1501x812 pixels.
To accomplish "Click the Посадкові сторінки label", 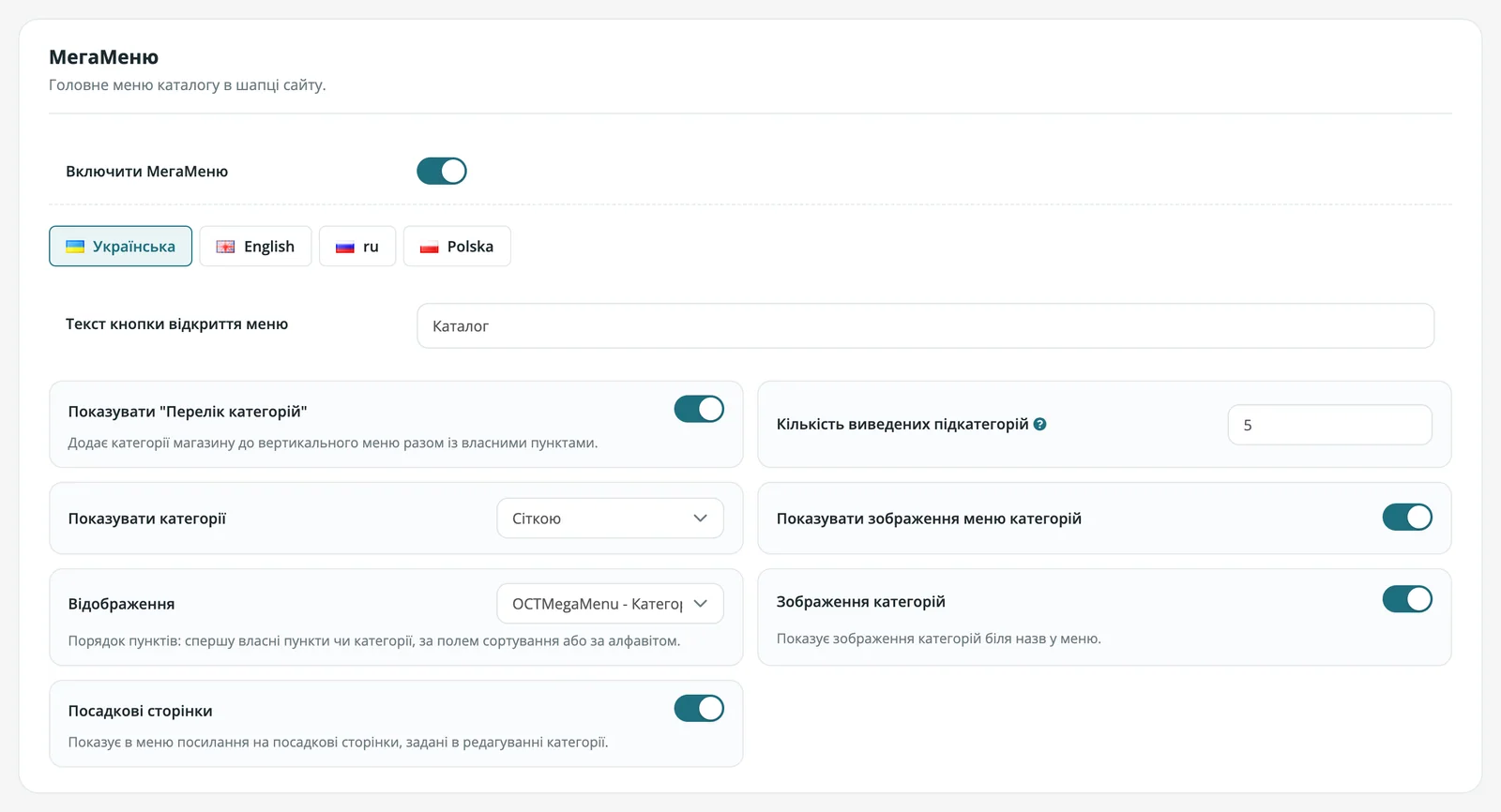I will point(140,711).
